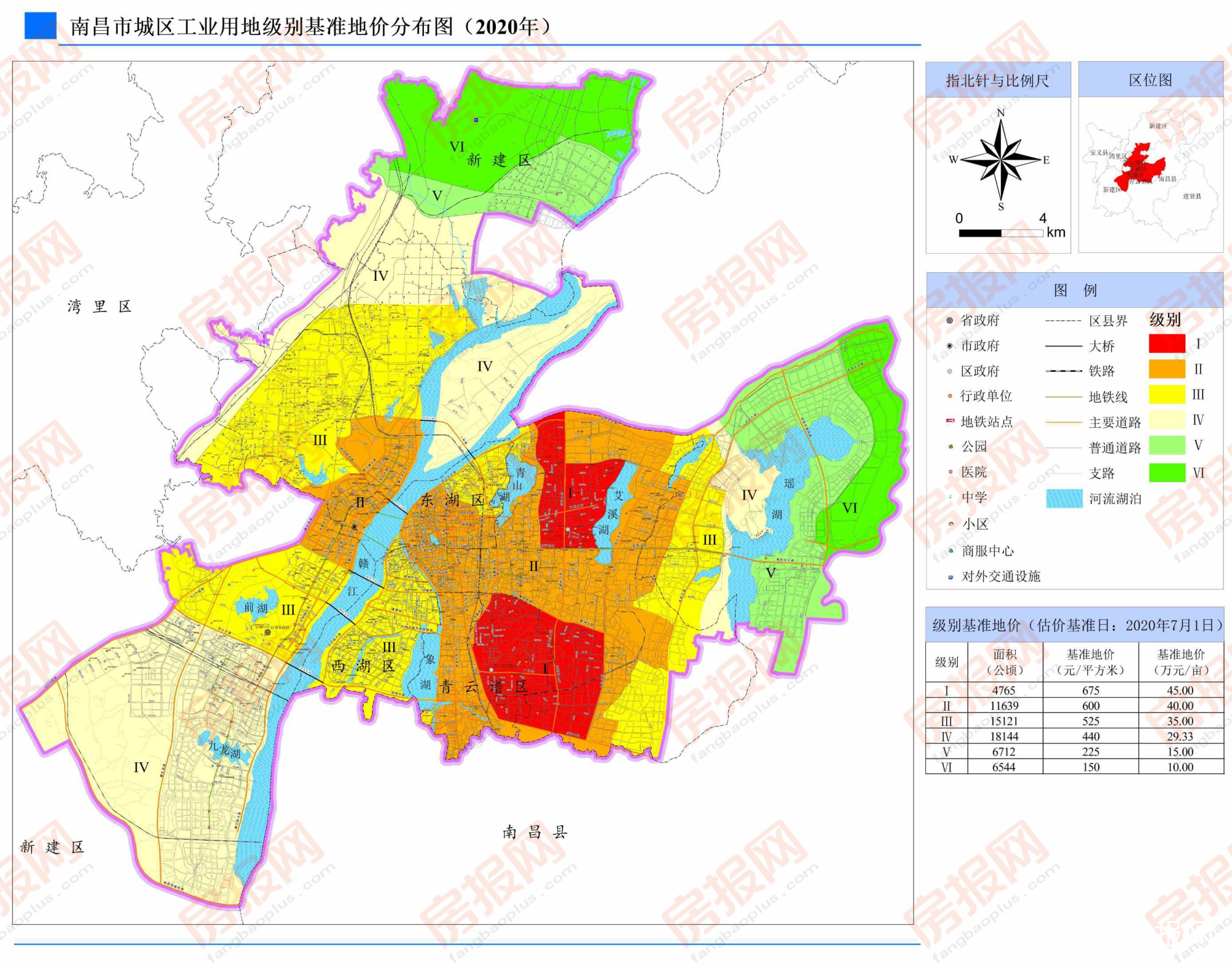
Task: Click the area cell 15121
Action: (x=1004, y=721)
